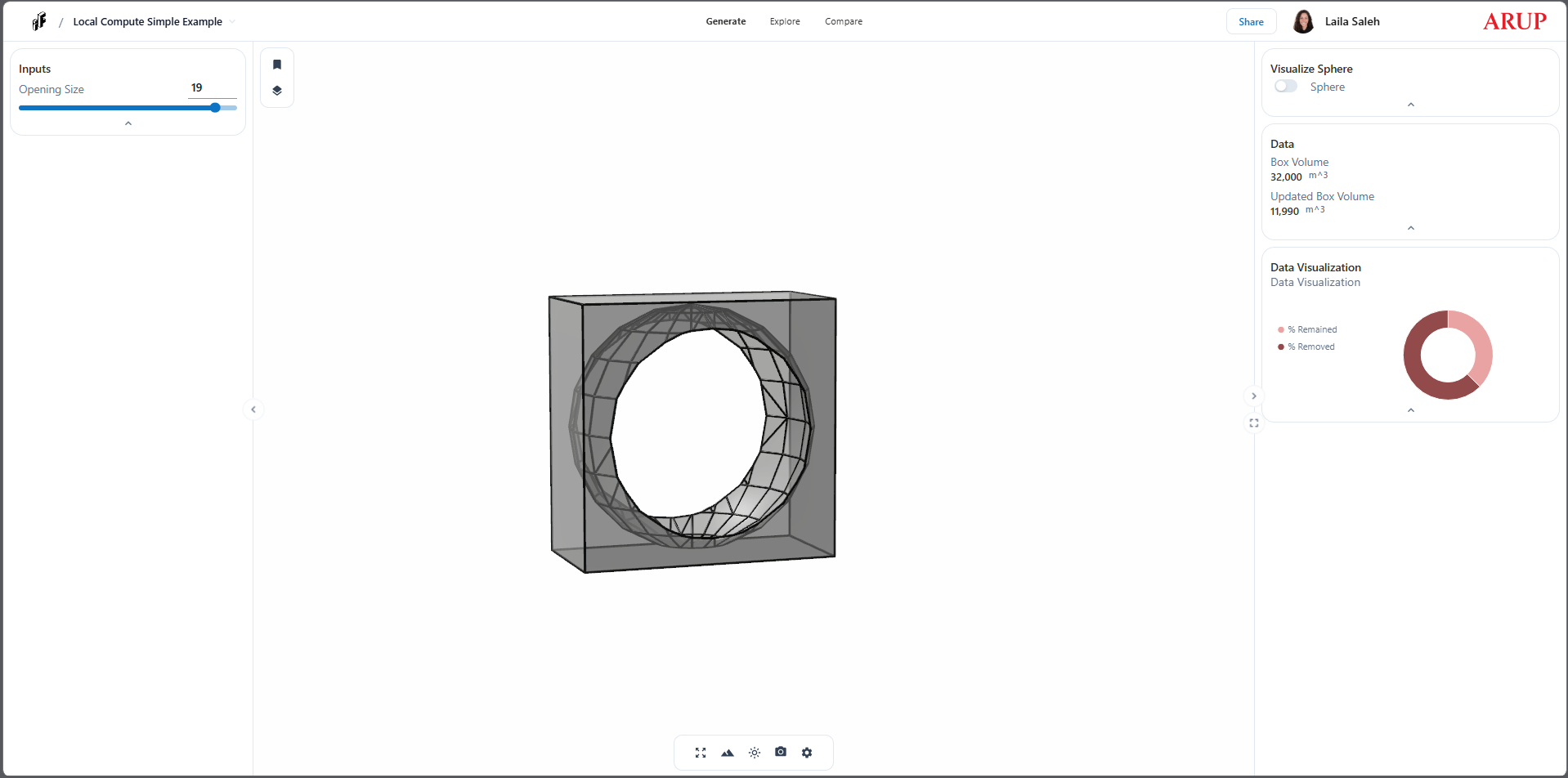Click the app logo icon at top left
Image resolution: width=1568 pixels, height=778 pixels.
39,21
